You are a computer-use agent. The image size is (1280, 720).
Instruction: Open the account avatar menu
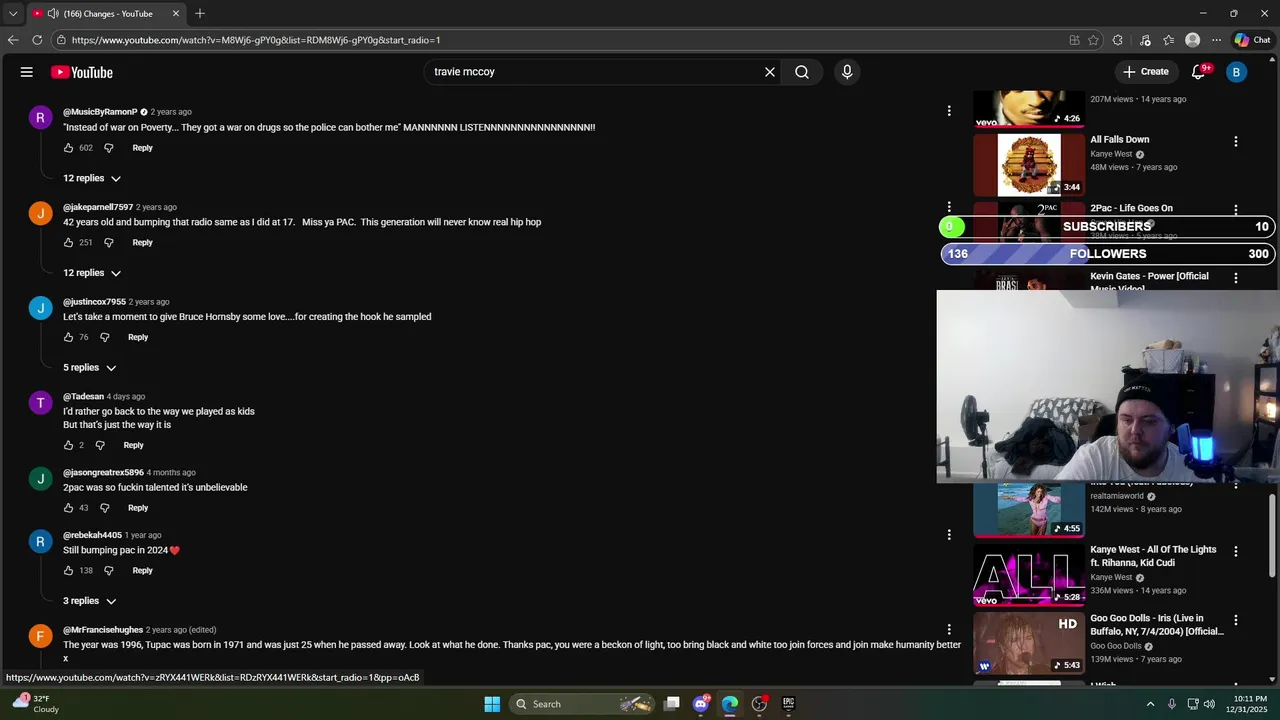tap(1236, 72)
